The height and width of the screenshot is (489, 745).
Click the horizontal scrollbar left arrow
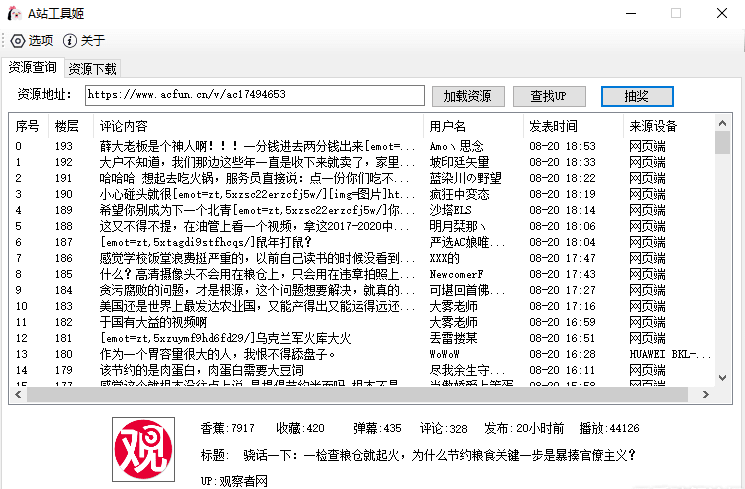coord(18,394)
